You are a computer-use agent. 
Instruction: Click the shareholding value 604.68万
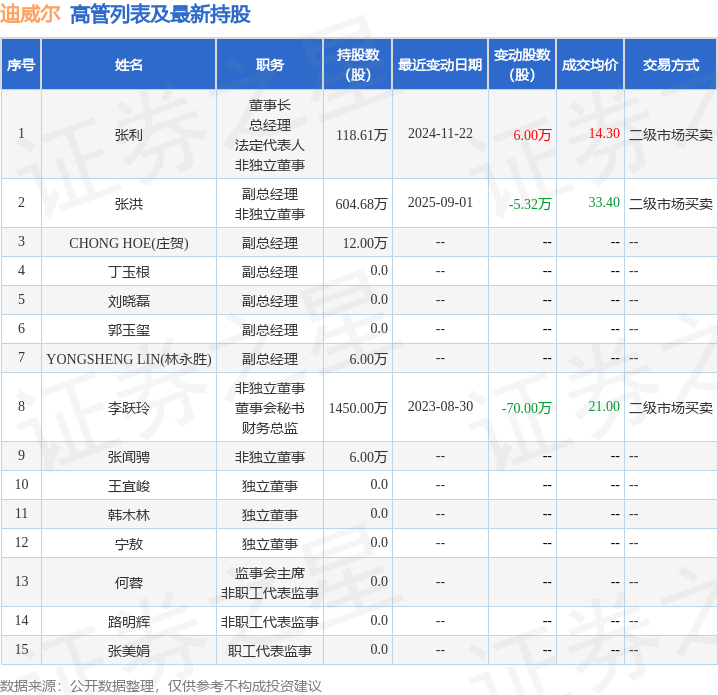point(361,204)
